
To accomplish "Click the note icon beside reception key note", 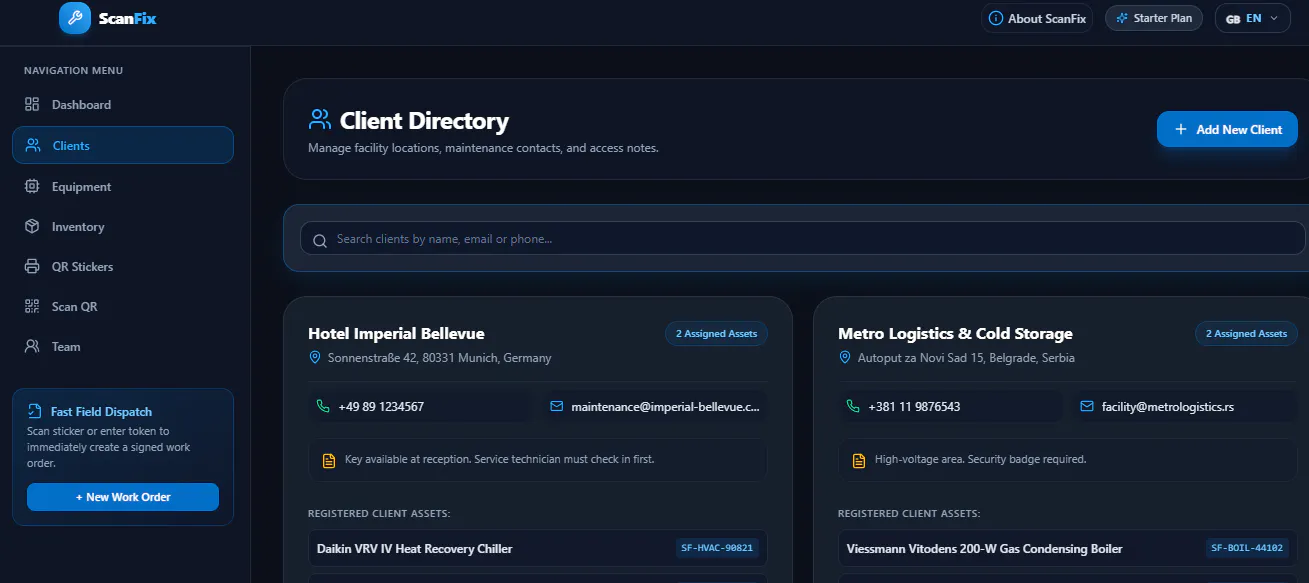I will 328,460.
